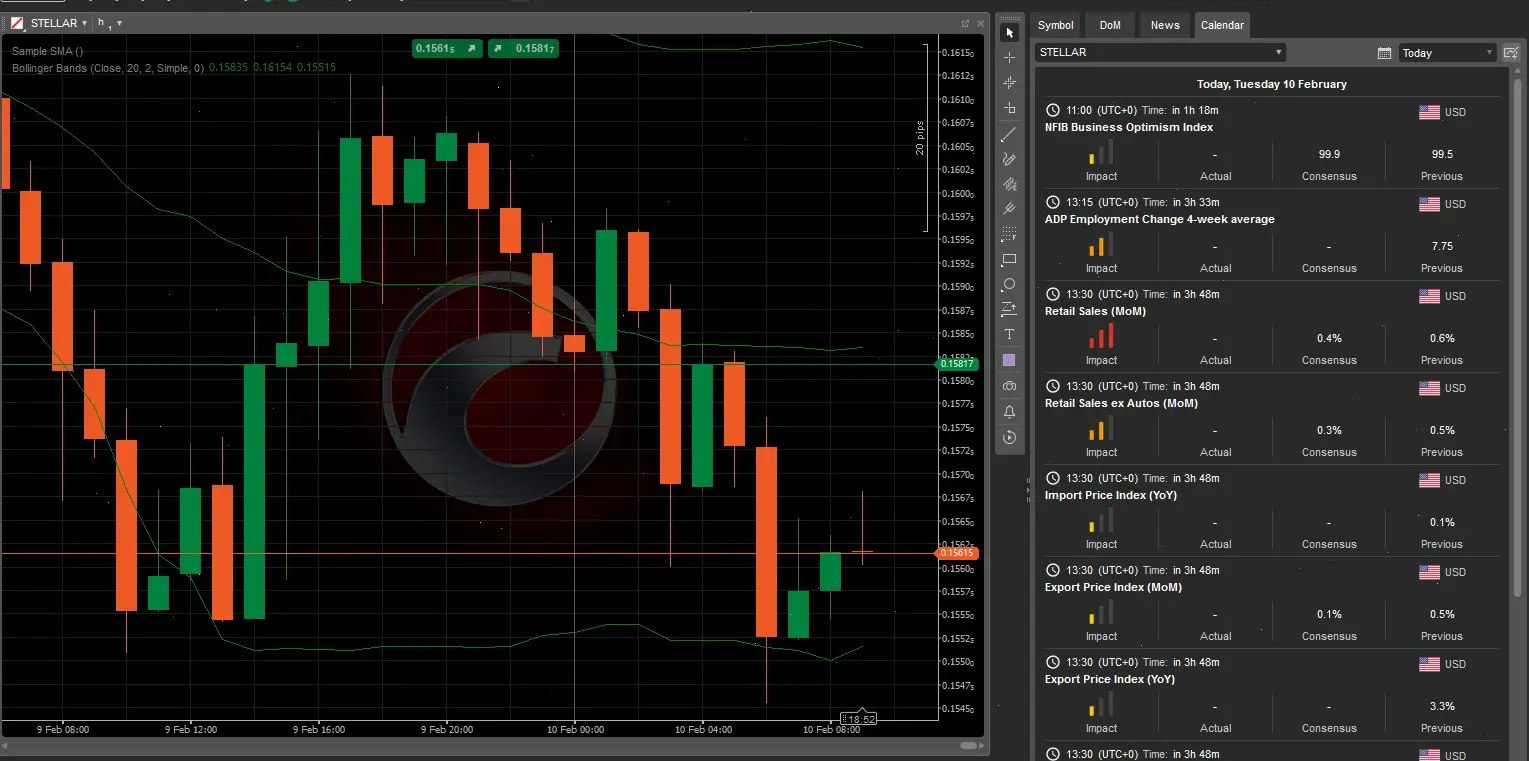Screen dimensions: 1529x761
Task: Select the rectangle drawing tool
Action: click(1009, 259)
